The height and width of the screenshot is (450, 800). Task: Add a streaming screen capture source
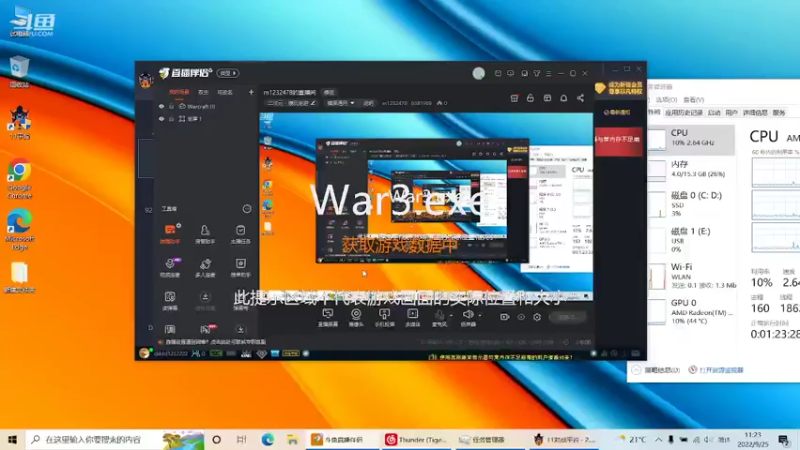(328, 317)
